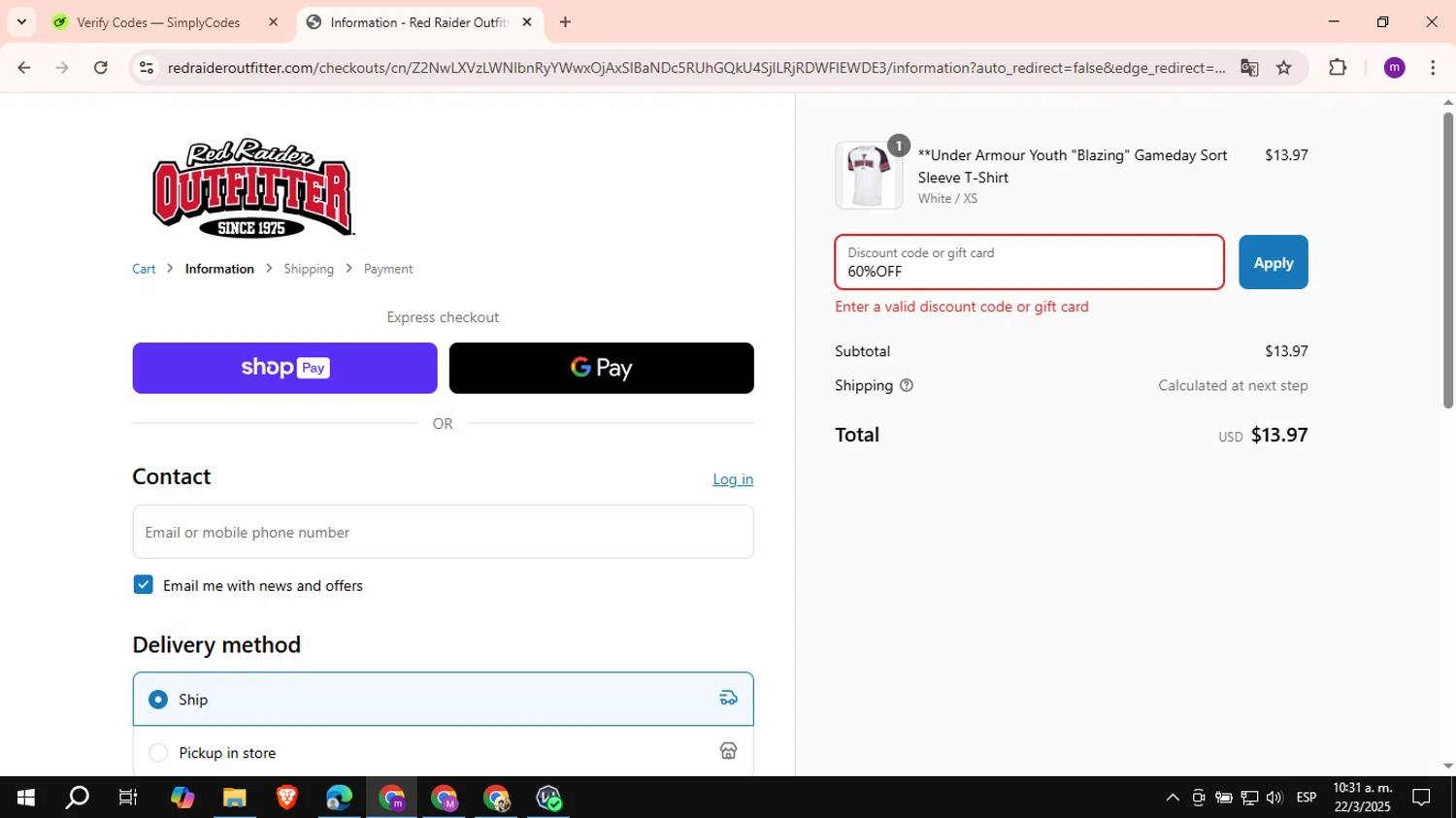Reload the checkout page
1456x818 pixels.
point(101,68)
